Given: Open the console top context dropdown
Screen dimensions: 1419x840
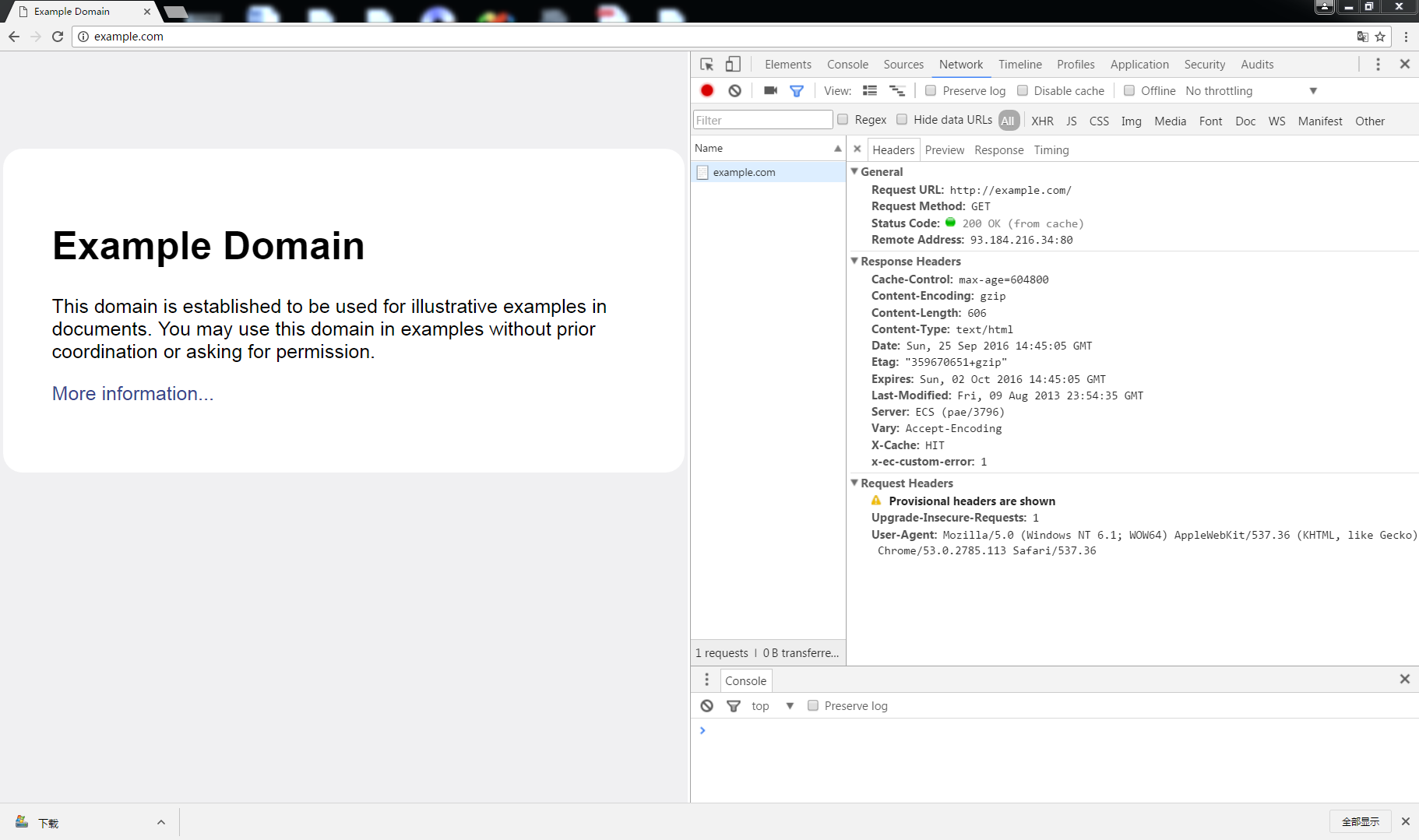Looking at the screenshot, I should 772,706.
